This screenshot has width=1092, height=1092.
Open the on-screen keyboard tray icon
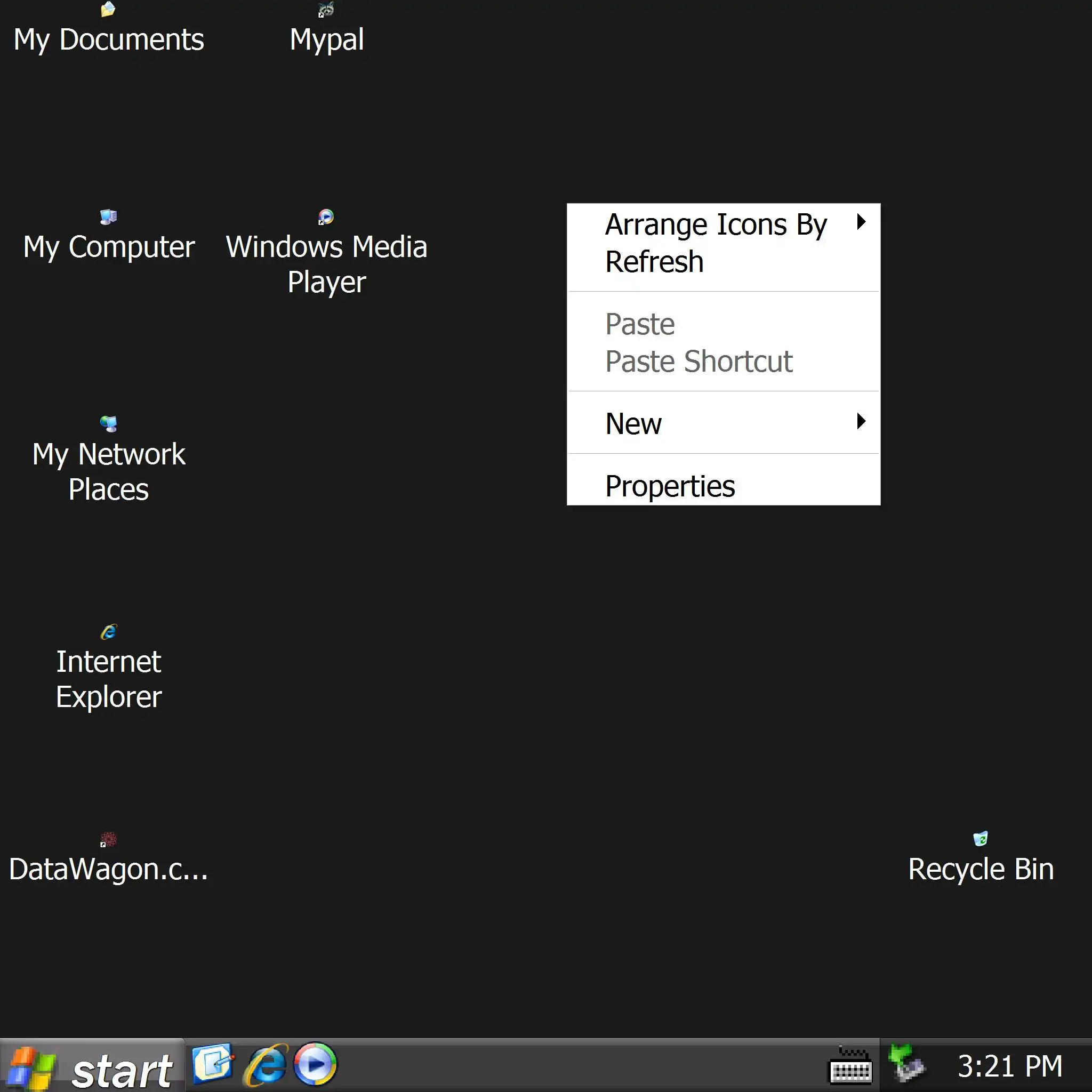click(x=849, y=1066)
